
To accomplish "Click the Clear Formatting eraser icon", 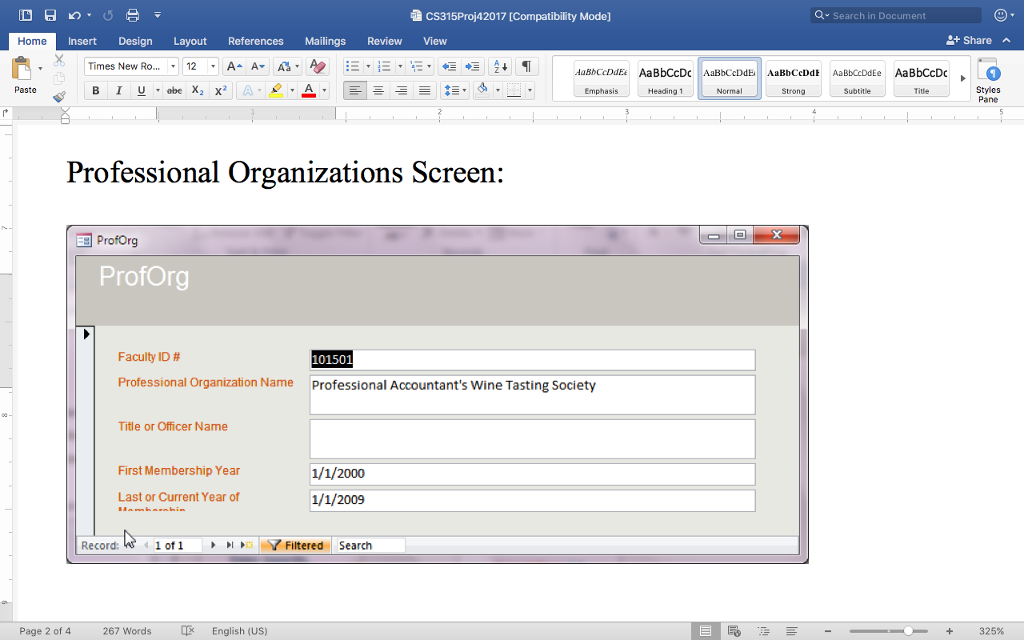I will tap(318, 66).
